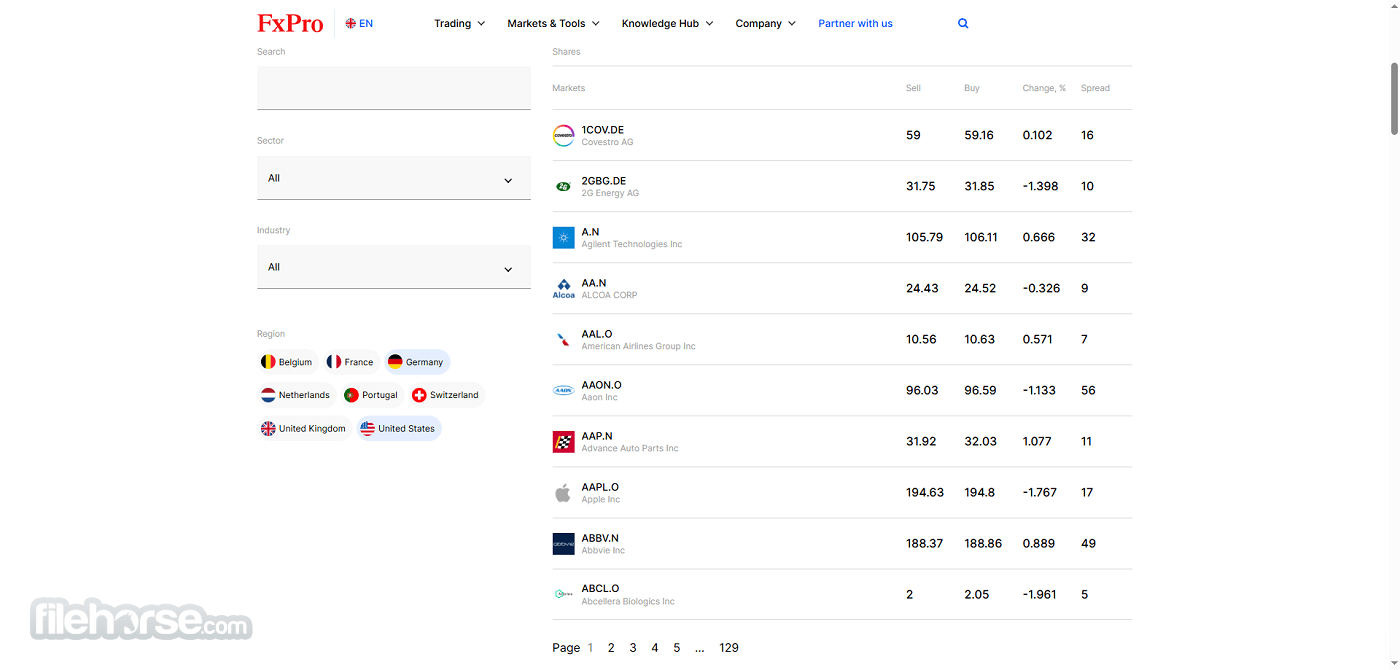Screen dimensions: 1400x670
Task: Click the pagination ellipsis
Action: click(700, 648)
